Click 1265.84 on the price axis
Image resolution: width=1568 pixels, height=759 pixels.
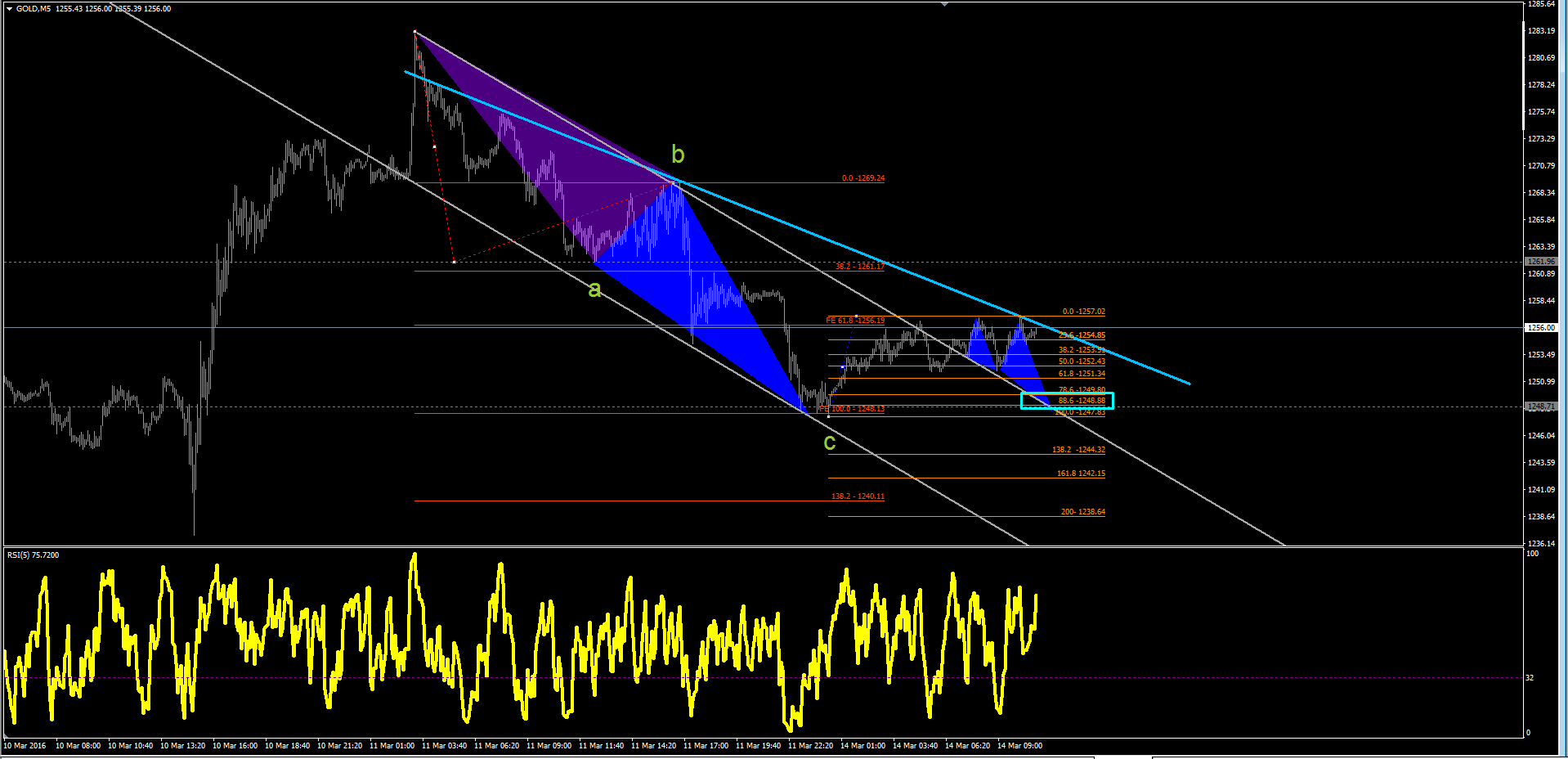tap(1542, 220)
